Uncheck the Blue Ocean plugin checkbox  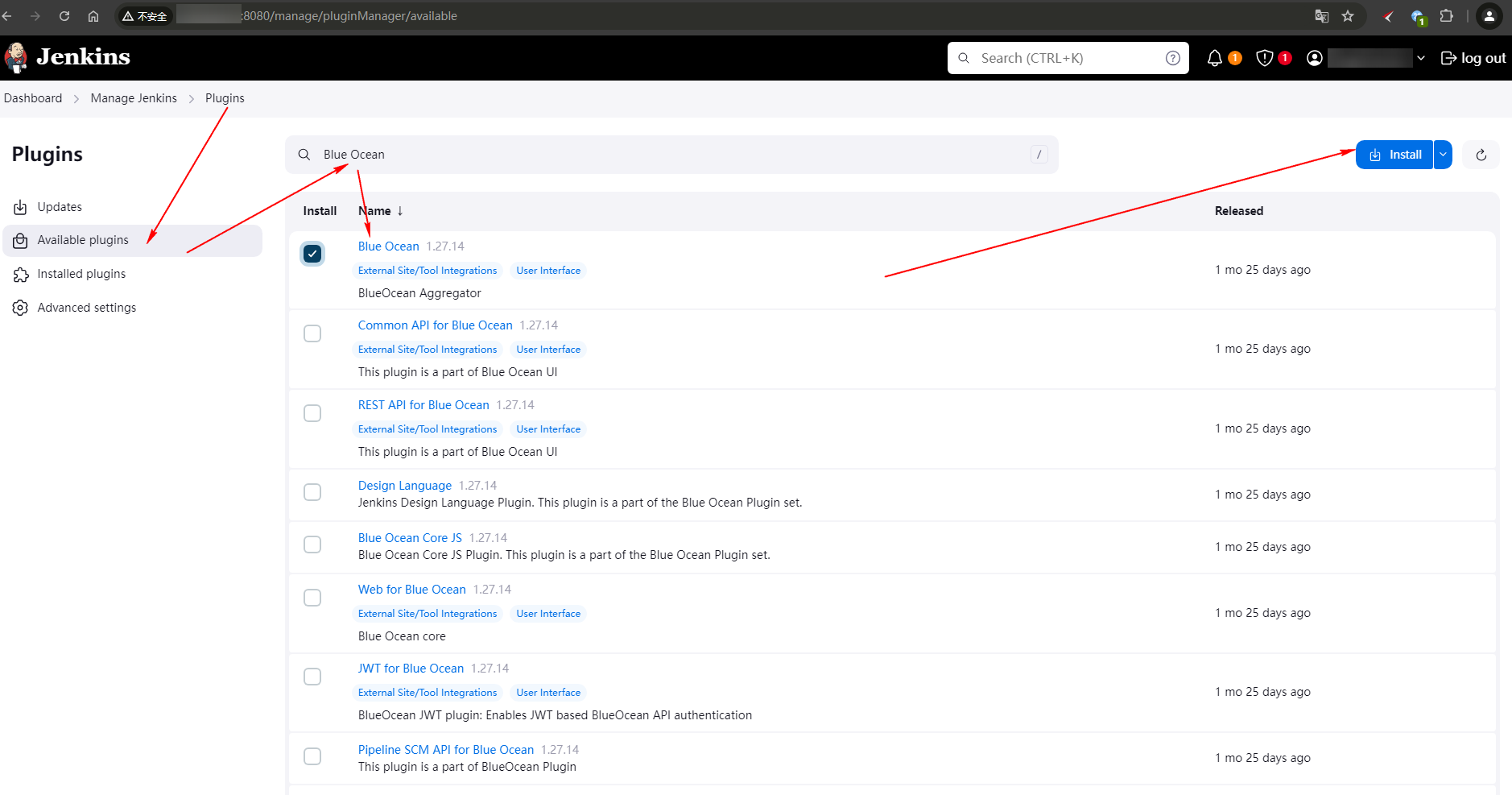coord(312,254)
